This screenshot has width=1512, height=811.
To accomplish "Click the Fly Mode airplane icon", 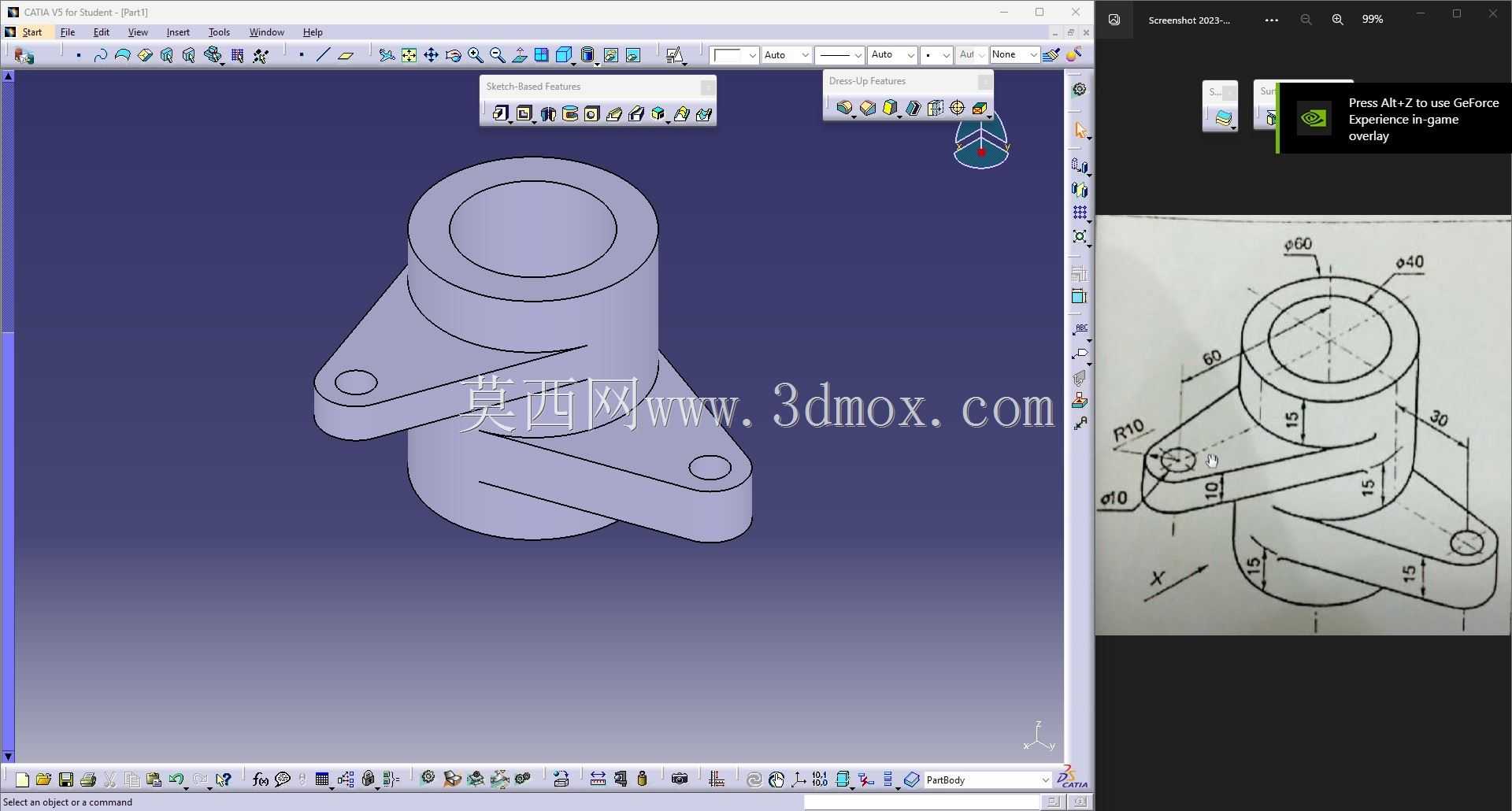I will tap(387, 55).
